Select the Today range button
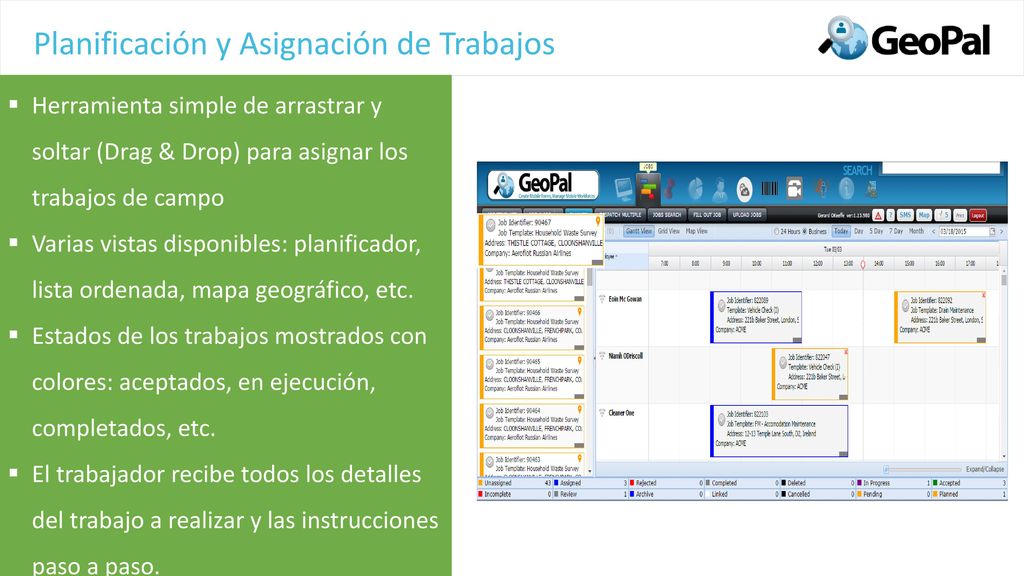This screenshot has width=1024, height=576. pos(841,231)
